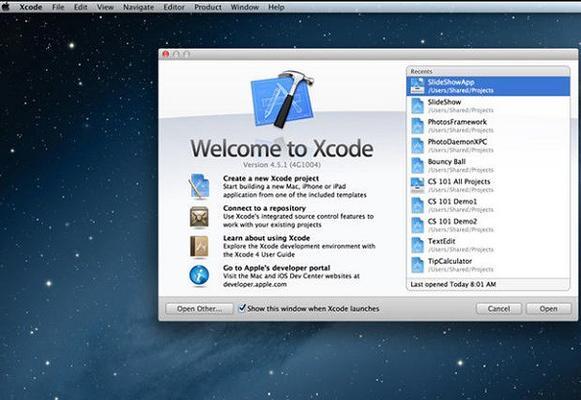This screenshot has width=581, height=400.
Task: Click the developer portal globe icon
Action: [199, 276]
